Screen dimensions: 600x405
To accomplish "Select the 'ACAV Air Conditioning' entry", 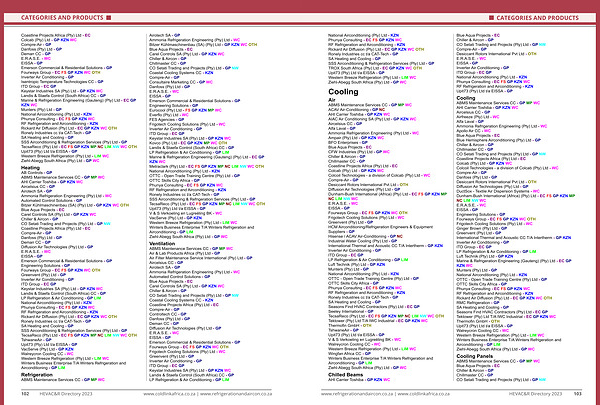I will click(356, 109).
